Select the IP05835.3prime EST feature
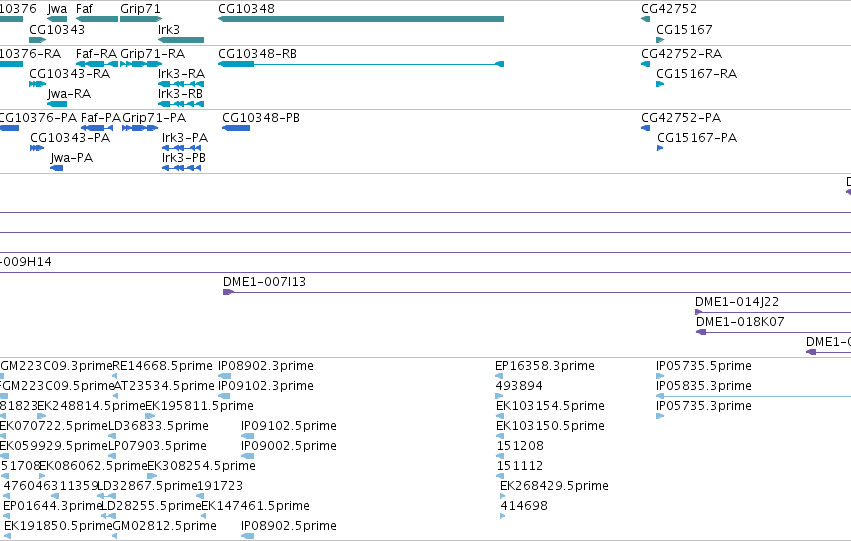This screenshot has height=541, width=851. click(x=753, y=396)
